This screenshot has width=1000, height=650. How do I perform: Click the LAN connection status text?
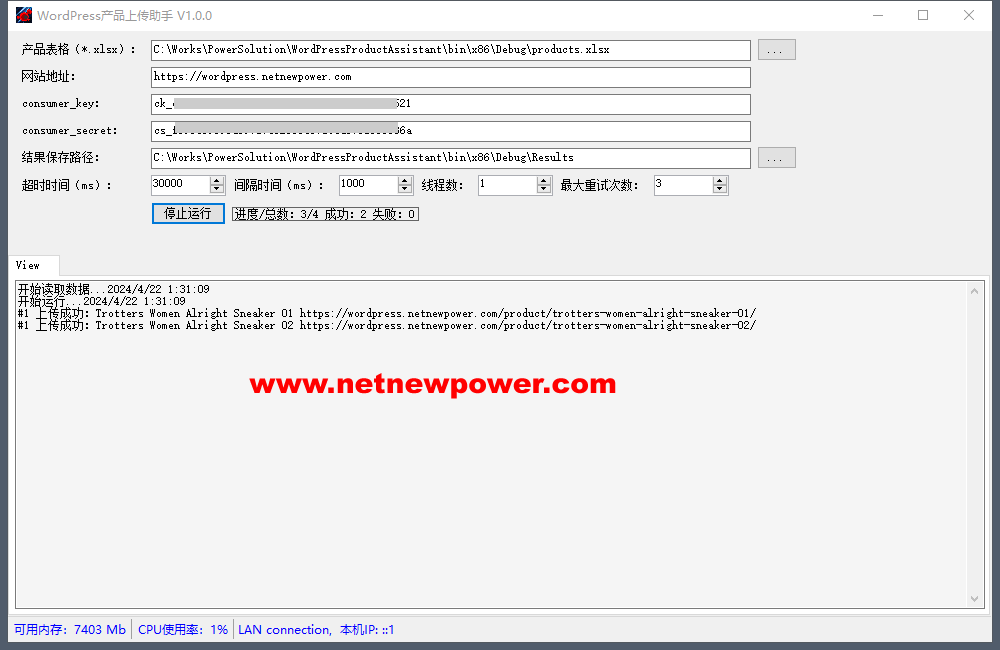(284, 630)
